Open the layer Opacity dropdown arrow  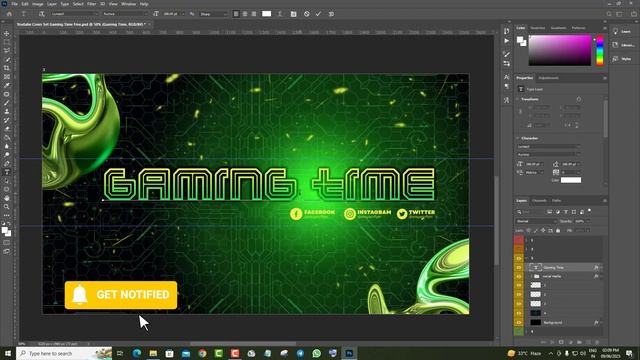coord(588,221)
